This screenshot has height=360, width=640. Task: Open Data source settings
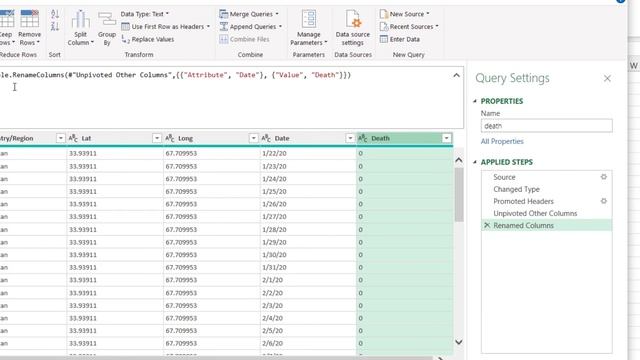point(353,28)
